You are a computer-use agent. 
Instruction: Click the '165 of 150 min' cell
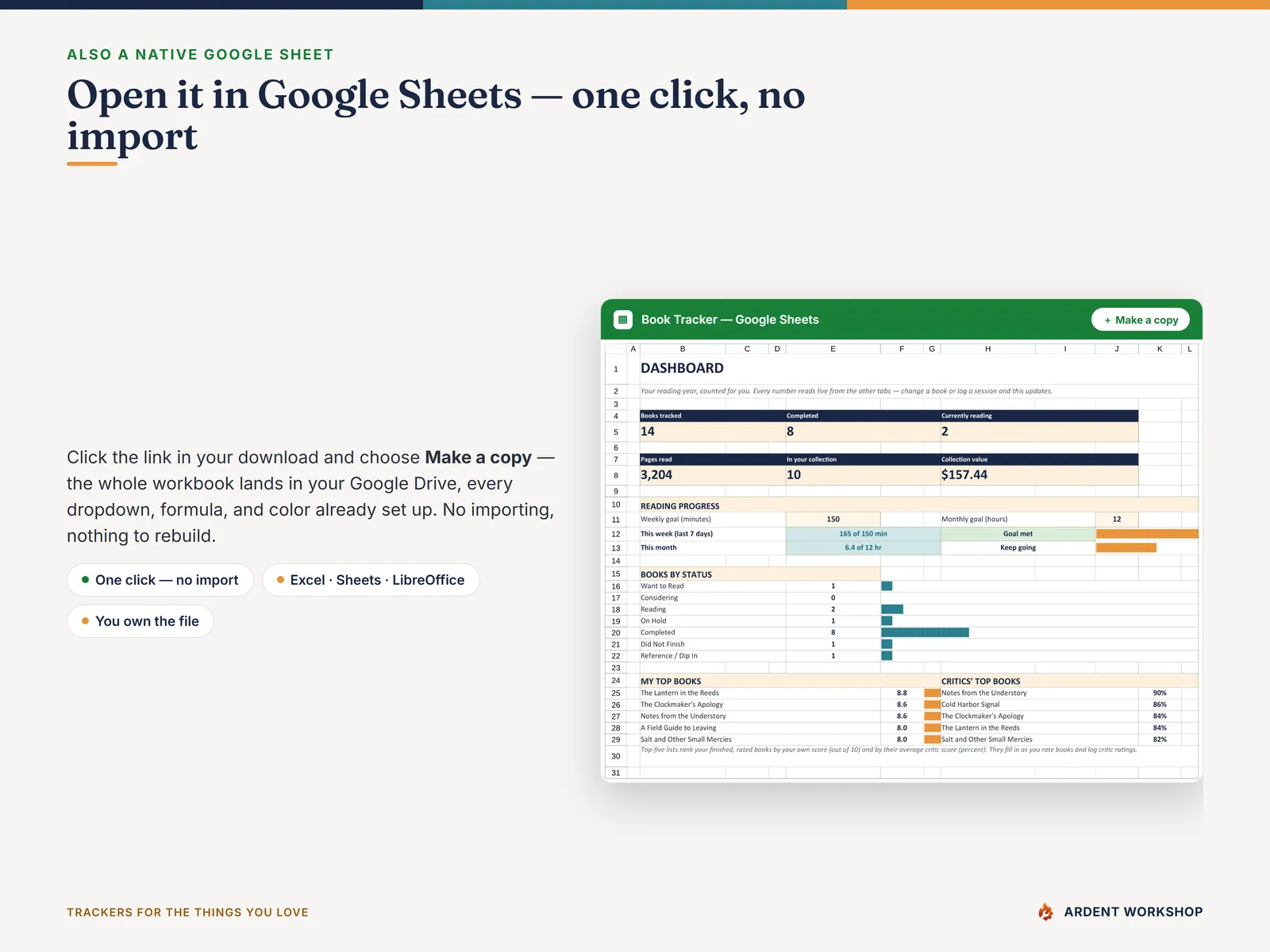pyautogui.click(x=863, y=534)
